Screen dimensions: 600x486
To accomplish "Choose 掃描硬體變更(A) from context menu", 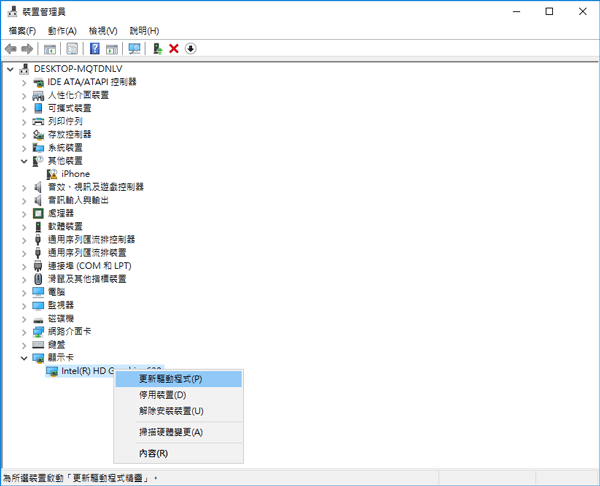I will click(179, 432).
